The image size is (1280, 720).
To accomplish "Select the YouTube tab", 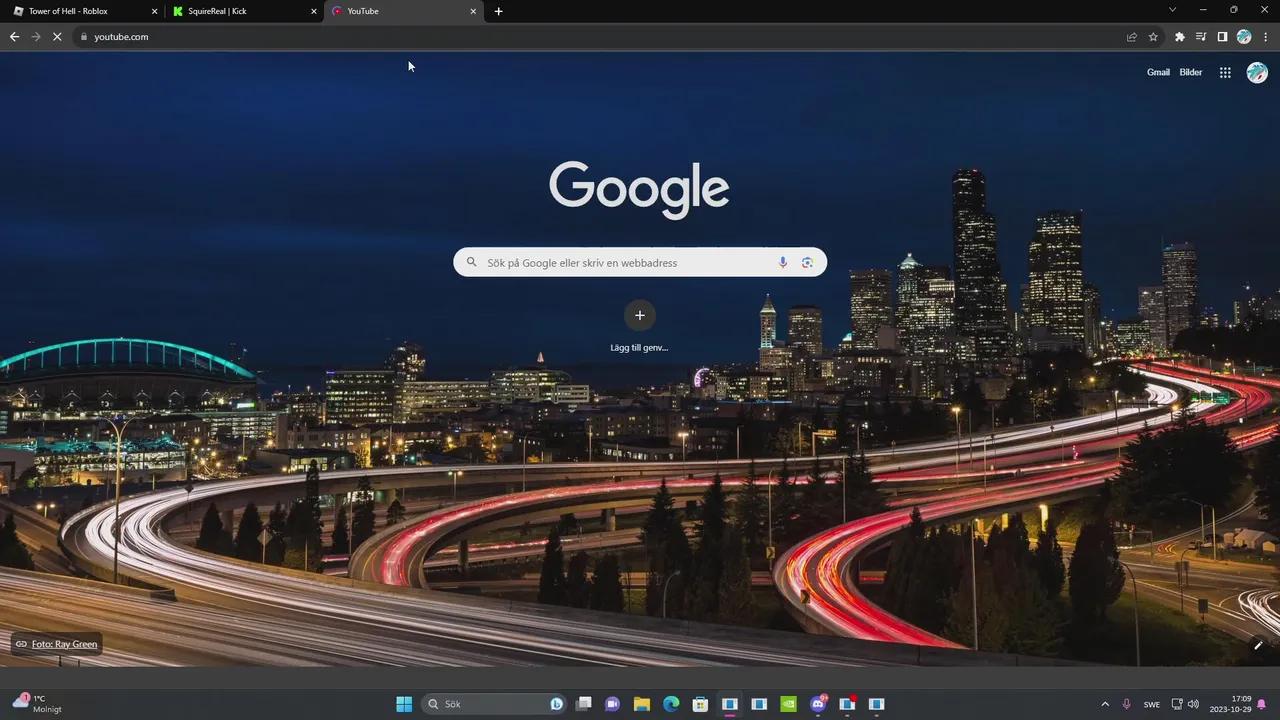I will pos(403,11).
